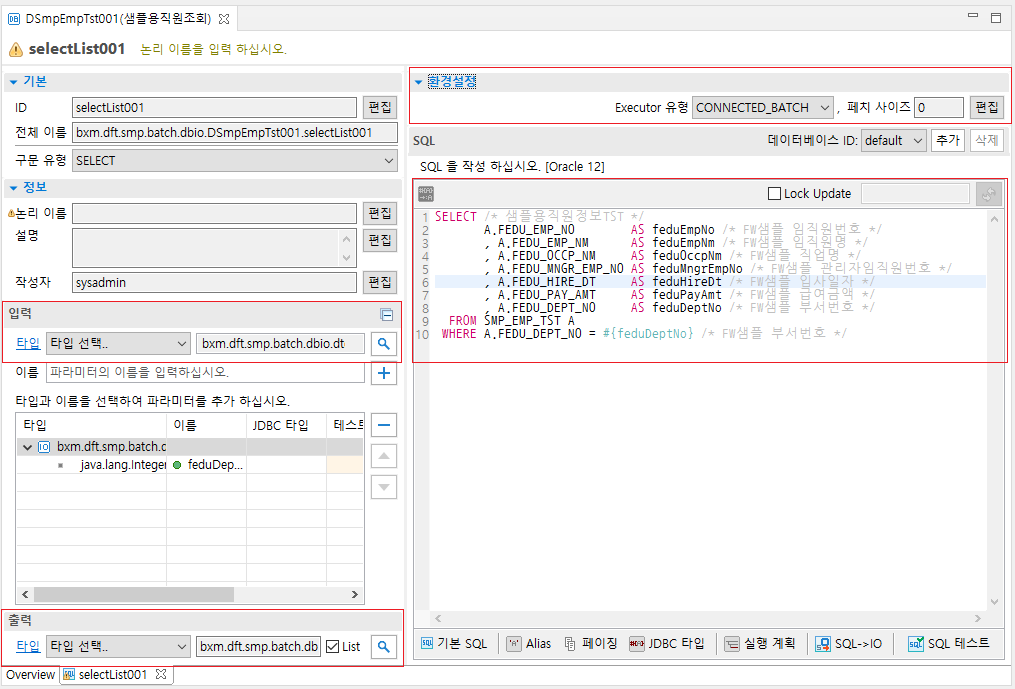The height and width of the screenshot is (689, 1015).
Task: Open the 데이터베이스 ID dropdown
Action: [x=893, y=141]
